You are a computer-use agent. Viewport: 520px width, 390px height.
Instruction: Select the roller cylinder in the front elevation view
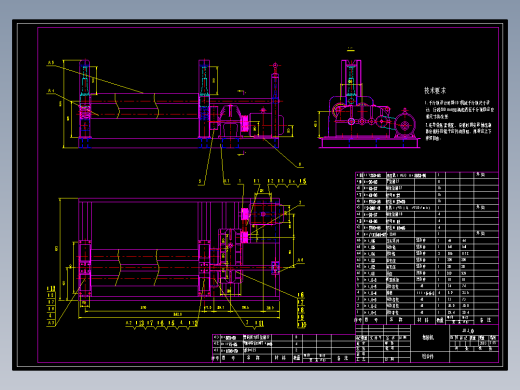tap(145, 106)
